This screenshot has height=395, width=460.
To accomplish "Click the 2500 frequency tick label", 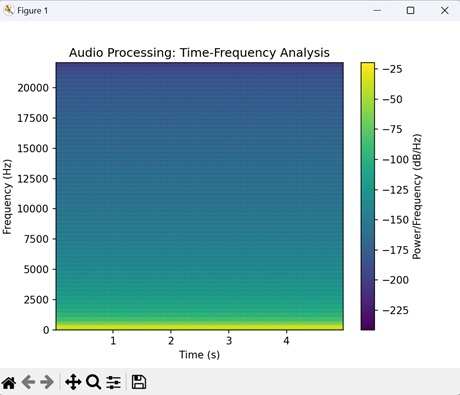I will pyautogui.click(x=36, y=300).
